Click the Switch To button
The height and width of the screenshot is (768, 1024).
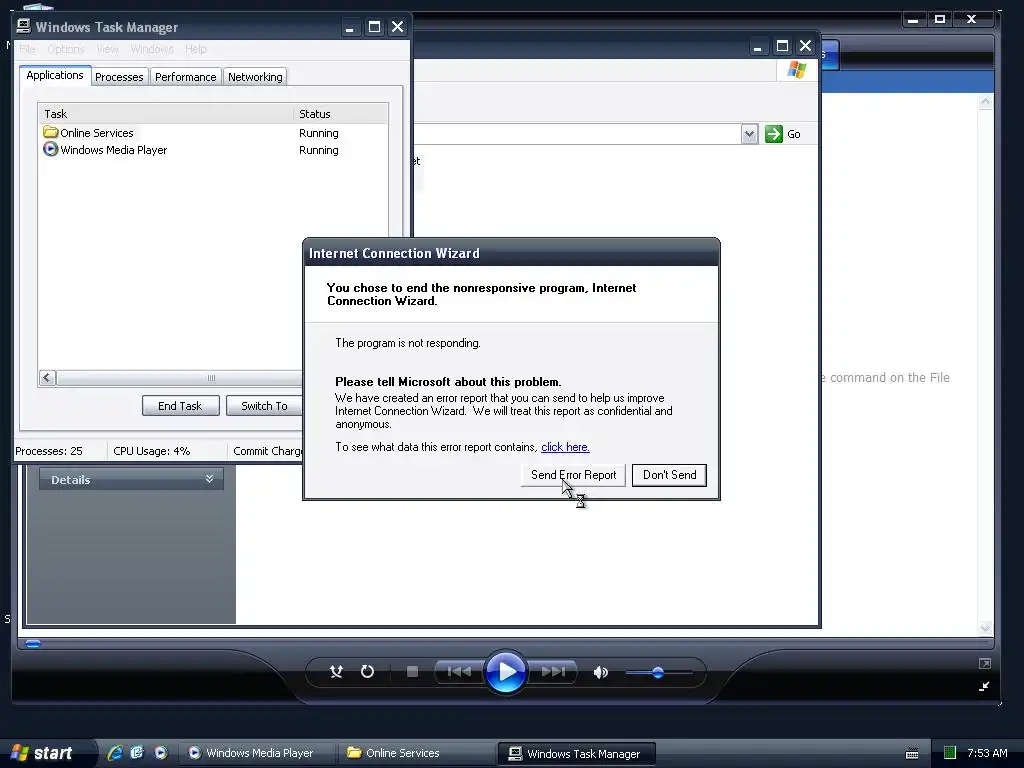click(x=264, y=406)
